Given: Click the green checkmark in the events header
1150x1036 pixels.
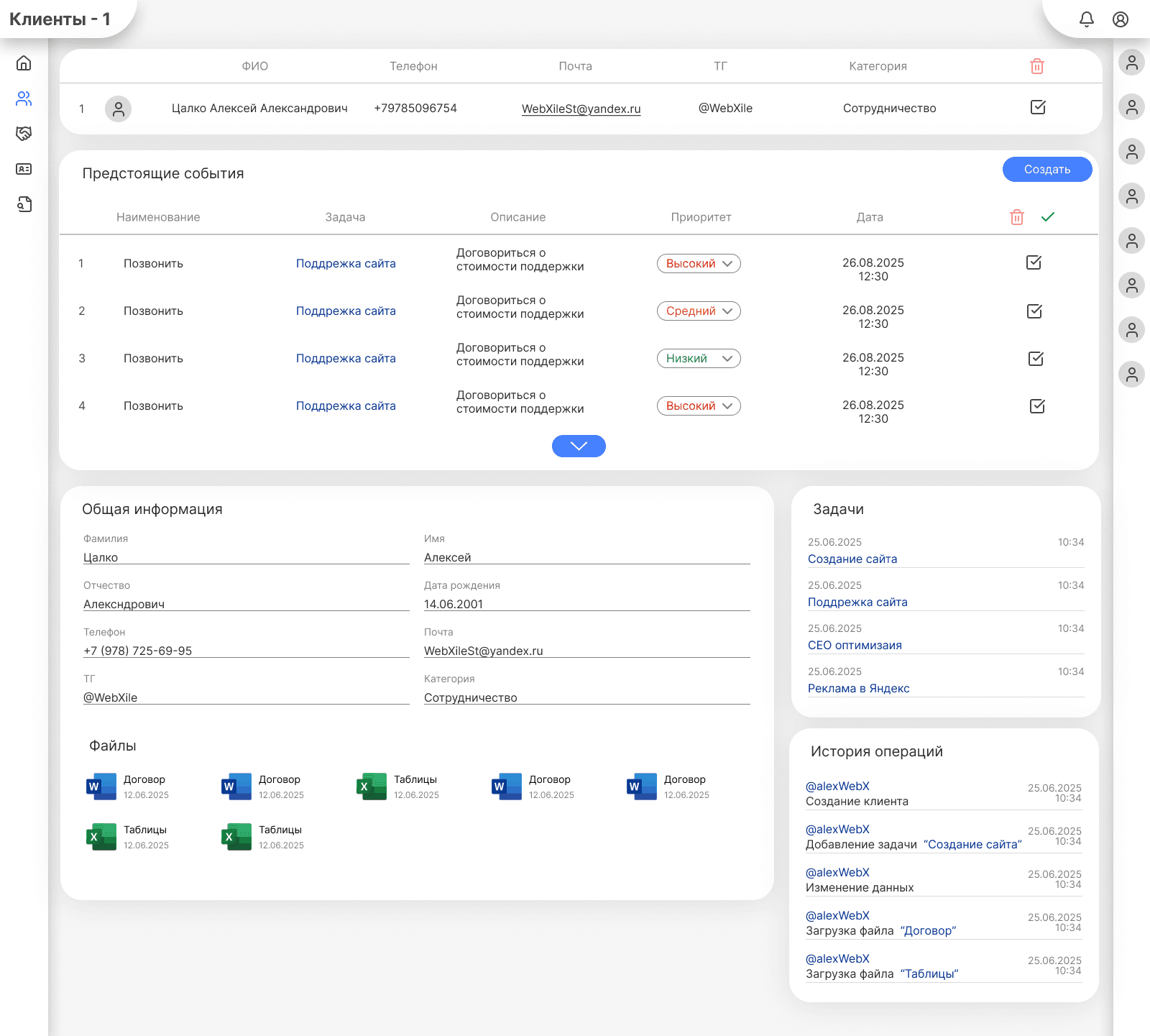Looking at the screenshot, I should (1047, 217).
